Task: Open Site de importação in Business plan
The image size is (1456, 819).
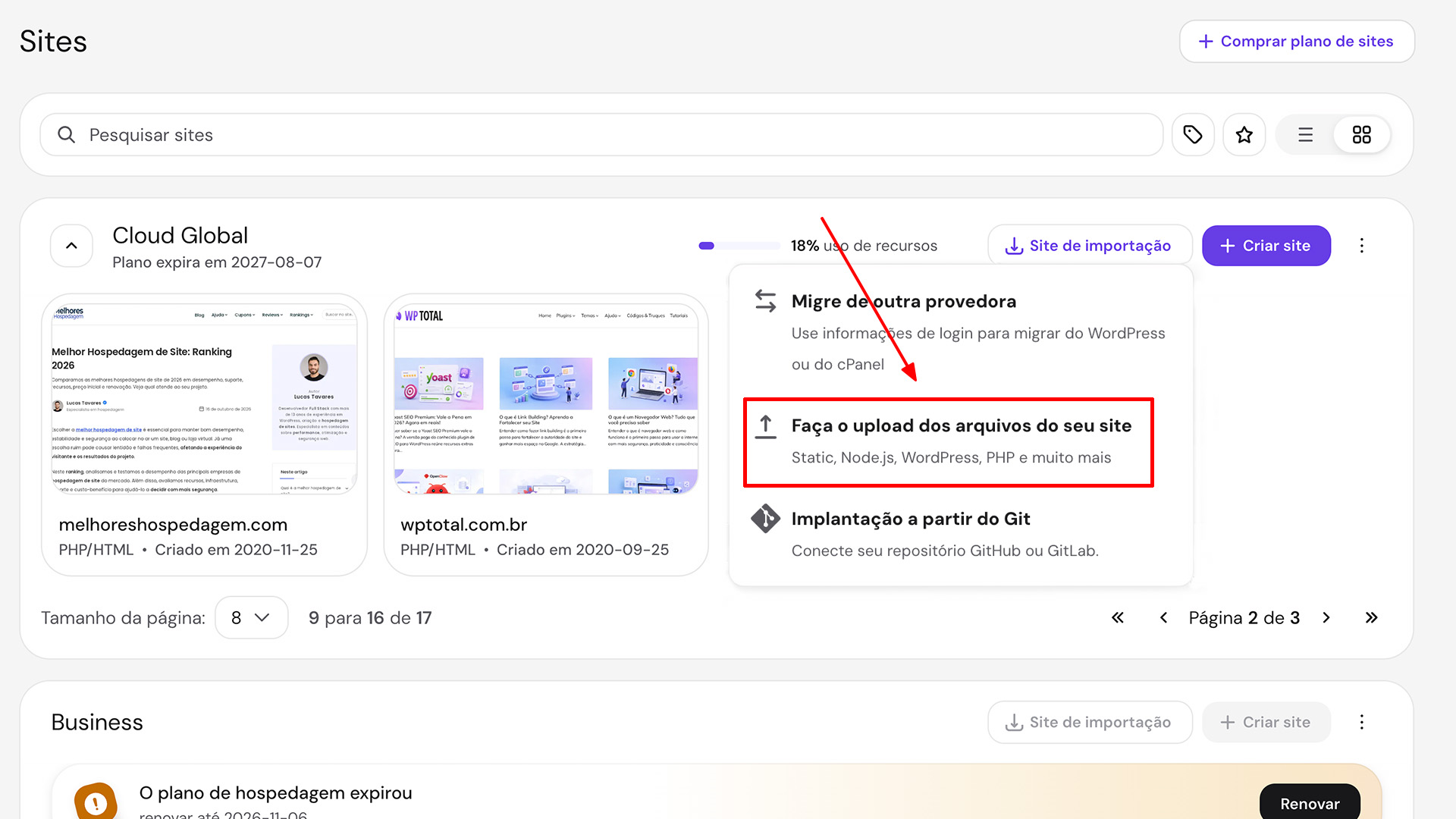Action: point(1090,722)
